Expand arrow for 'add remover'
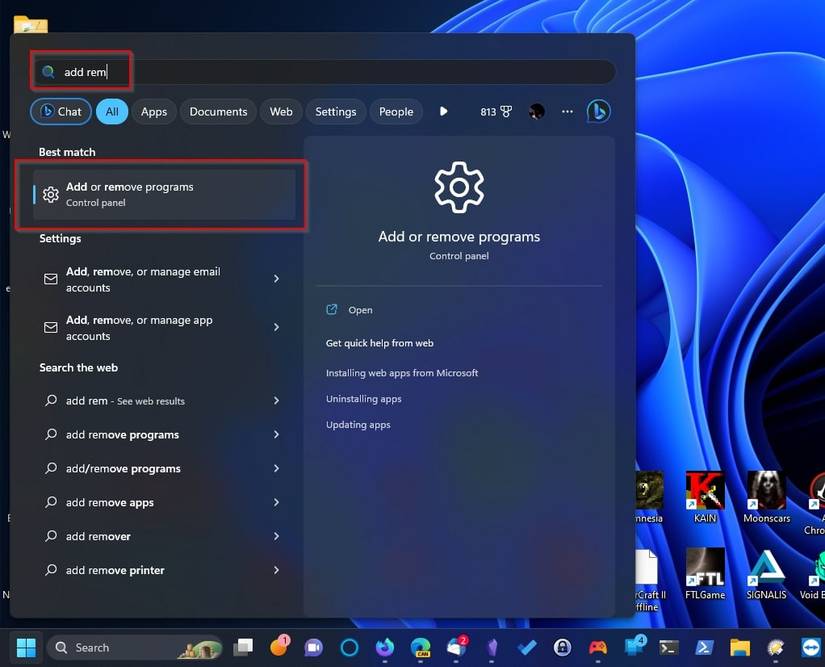This screenshot has width=825, height=667. (276, 536)
